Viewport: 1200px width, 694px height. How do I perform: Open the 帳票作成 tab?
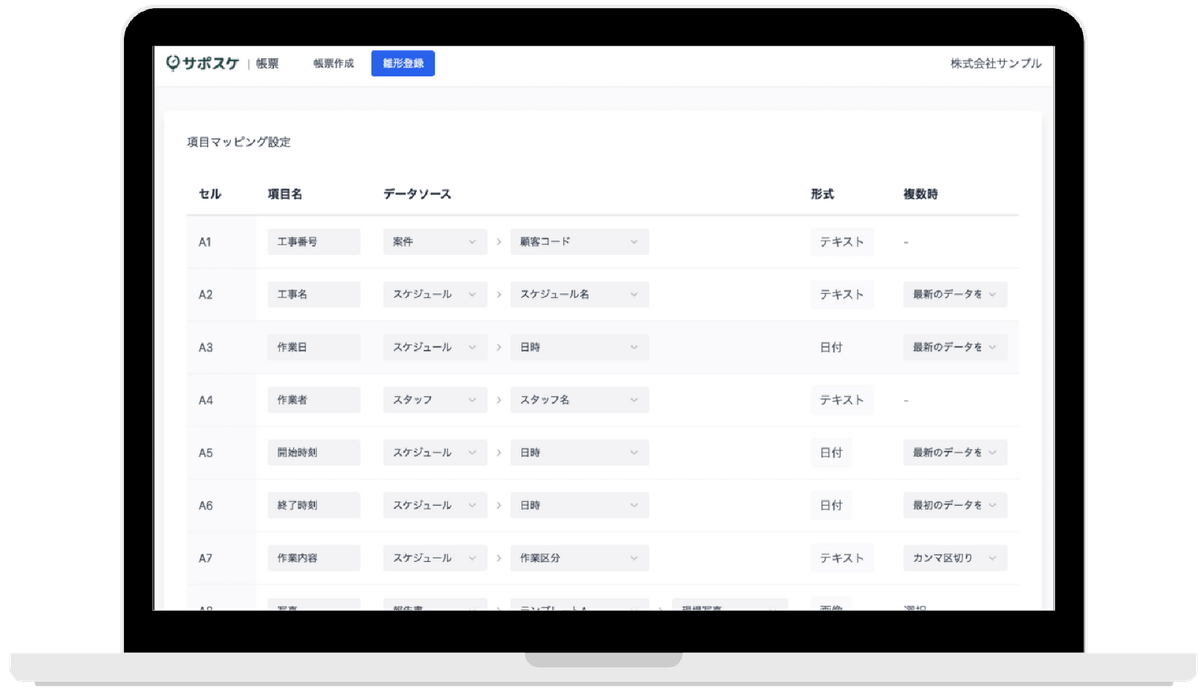click(333, 63)
